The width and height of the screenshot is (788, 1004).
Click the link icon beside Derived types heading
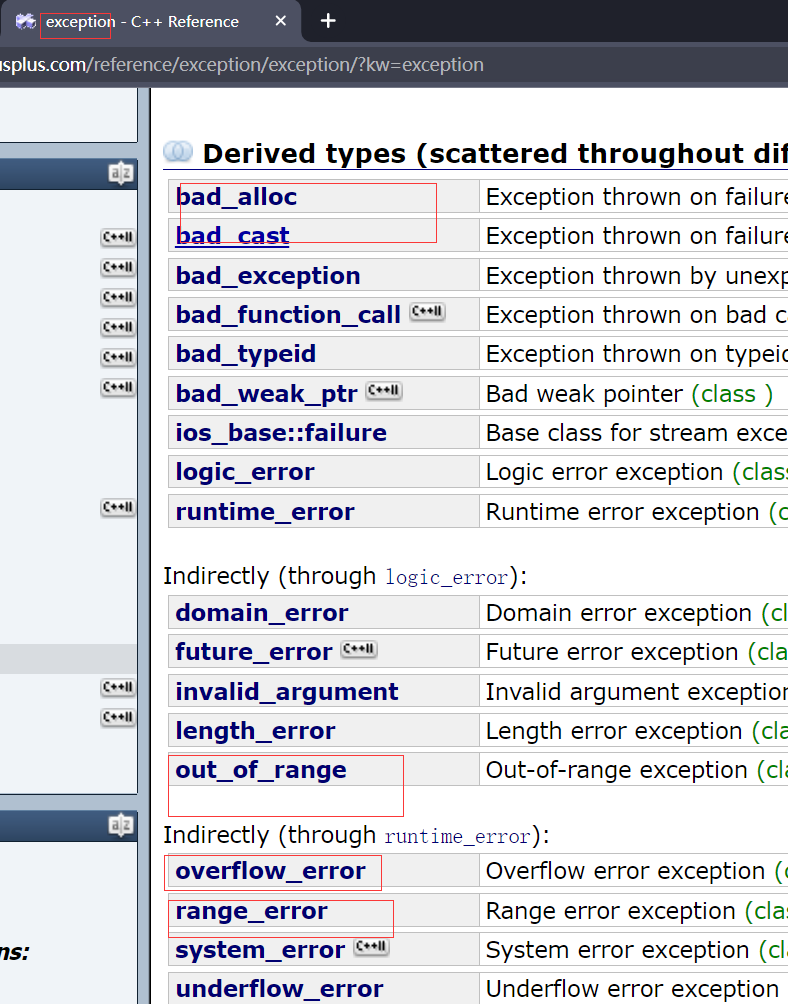178,152
